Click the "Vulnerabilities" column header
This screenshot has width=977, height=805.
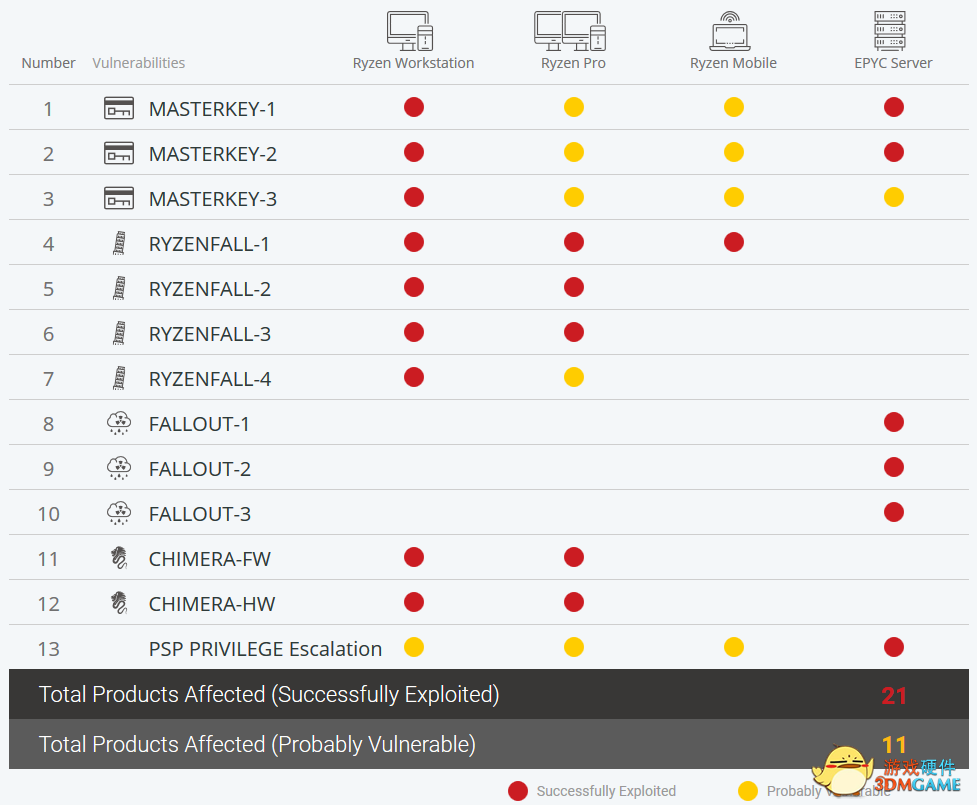point(139,63)
